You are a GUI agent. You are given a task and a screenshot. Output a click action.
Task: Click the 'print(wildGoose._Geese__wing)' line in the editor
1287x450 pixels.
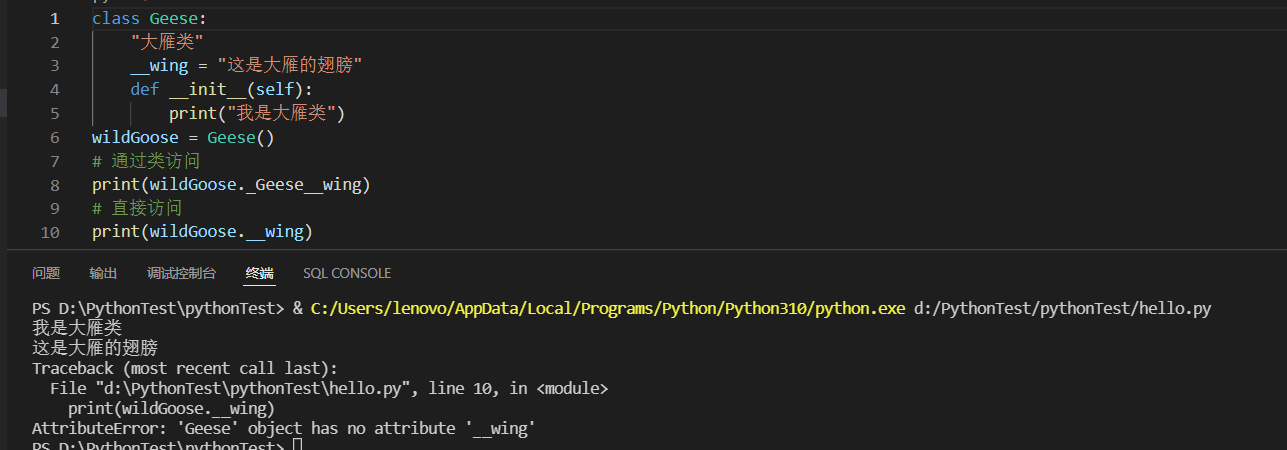pyautogui.click(x=231, y=185)
